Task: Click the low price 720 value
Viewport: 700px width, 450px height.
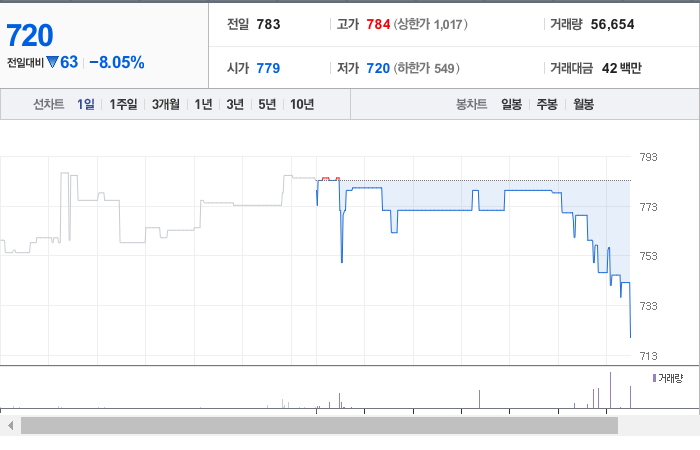Action: 378,68
